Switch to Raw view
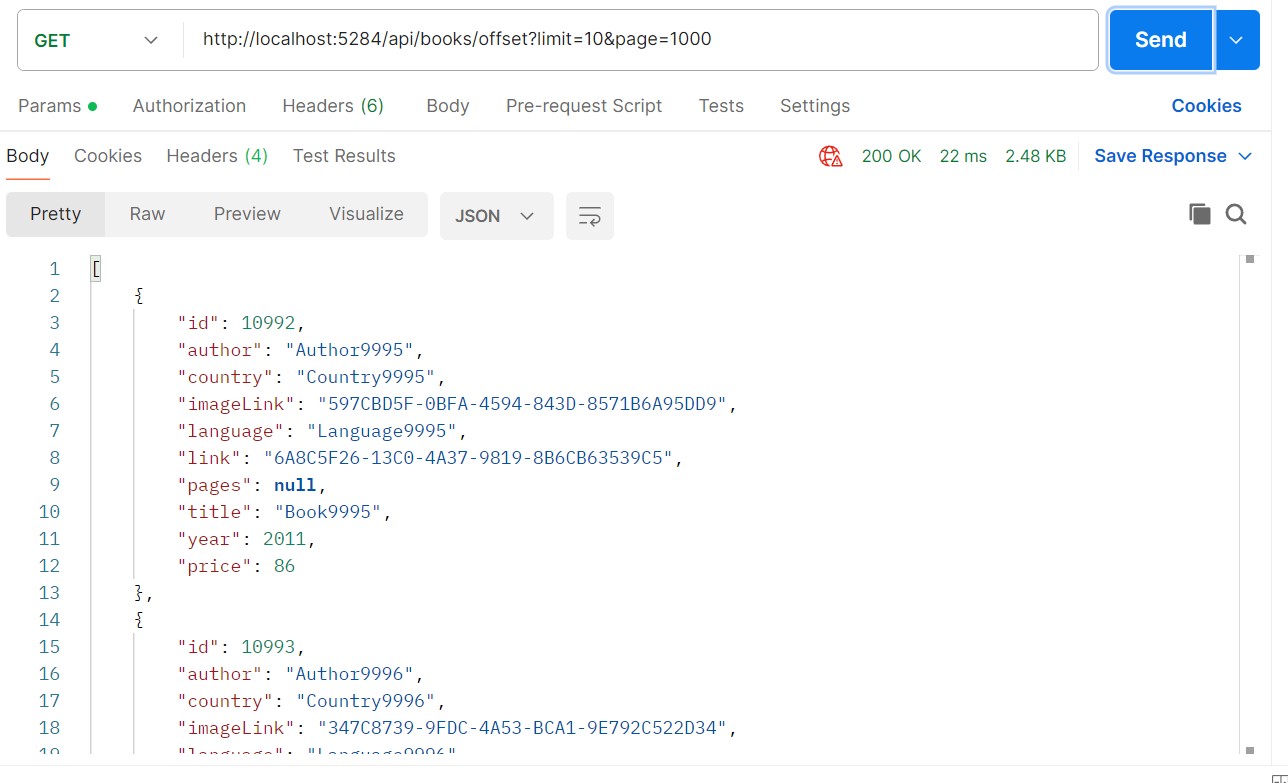 [x=147, y=214]
